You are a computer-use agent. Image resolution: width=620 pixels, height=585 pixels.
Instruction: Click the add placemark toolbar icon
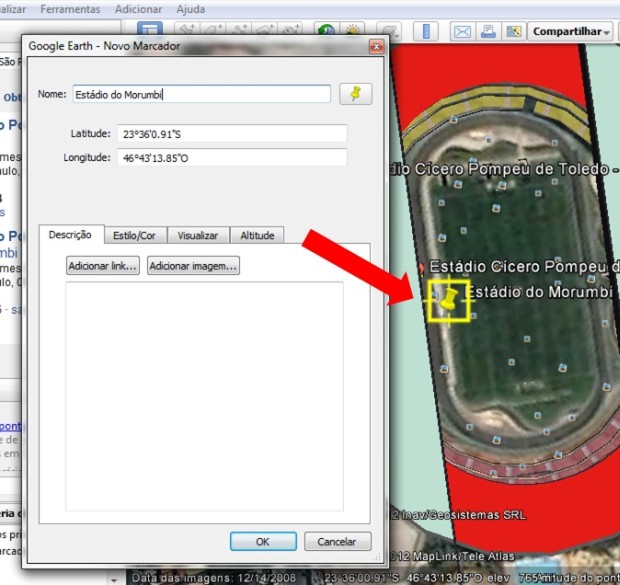pyautogui.click(x=187, y=29)
